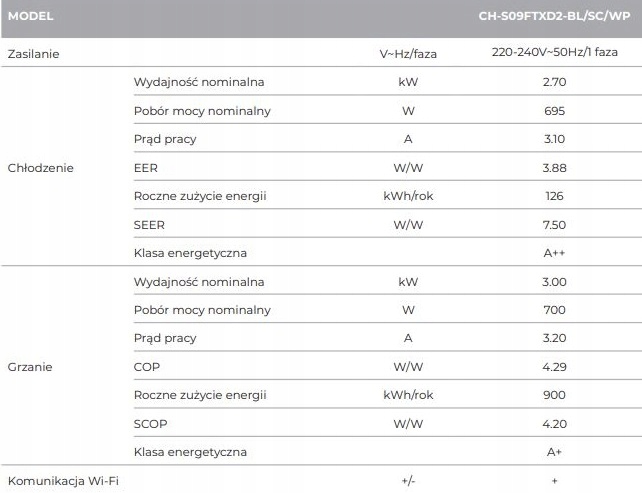Click the EER row label

pyautogui.click(x=145, y=167)
